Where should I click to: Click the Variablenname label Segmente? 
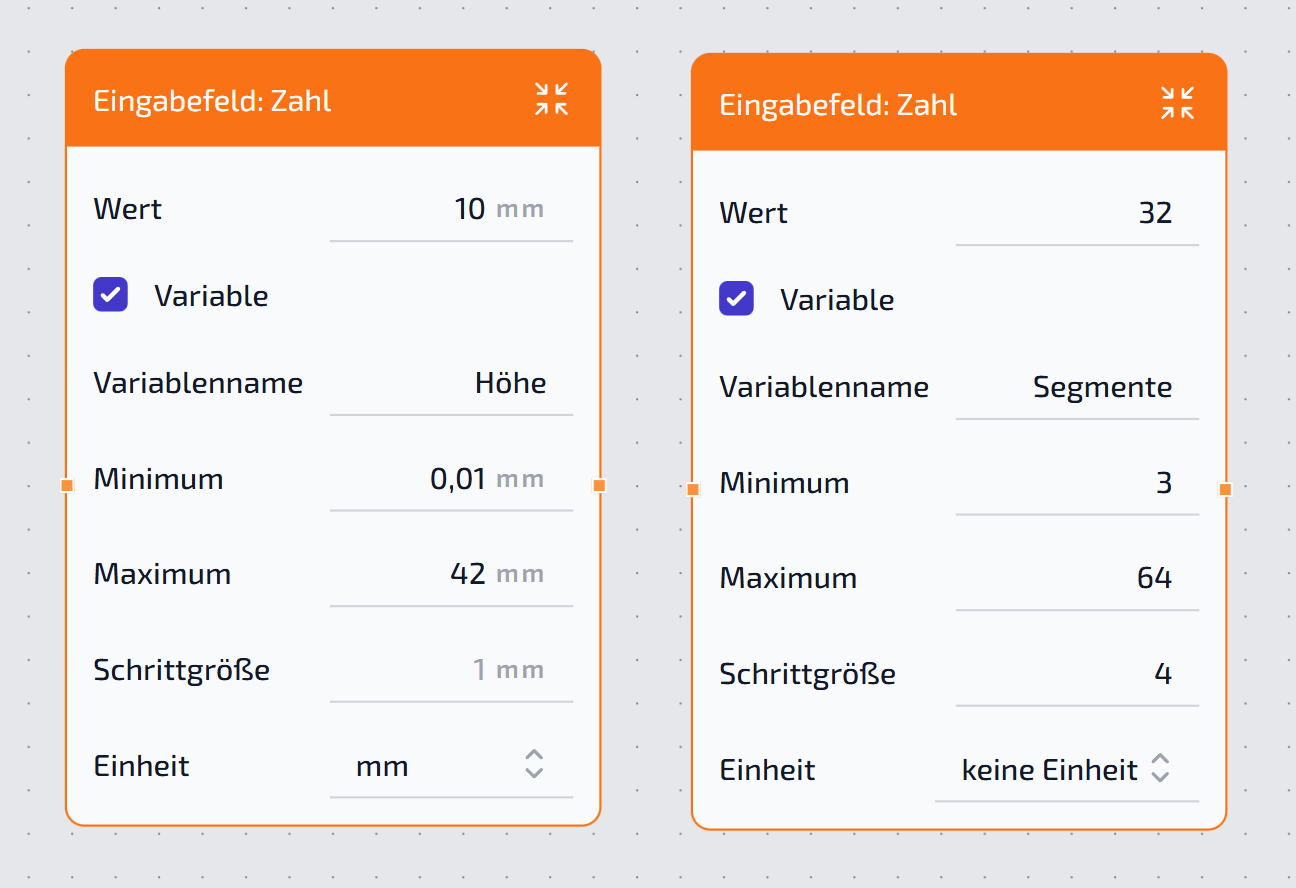1103,387
